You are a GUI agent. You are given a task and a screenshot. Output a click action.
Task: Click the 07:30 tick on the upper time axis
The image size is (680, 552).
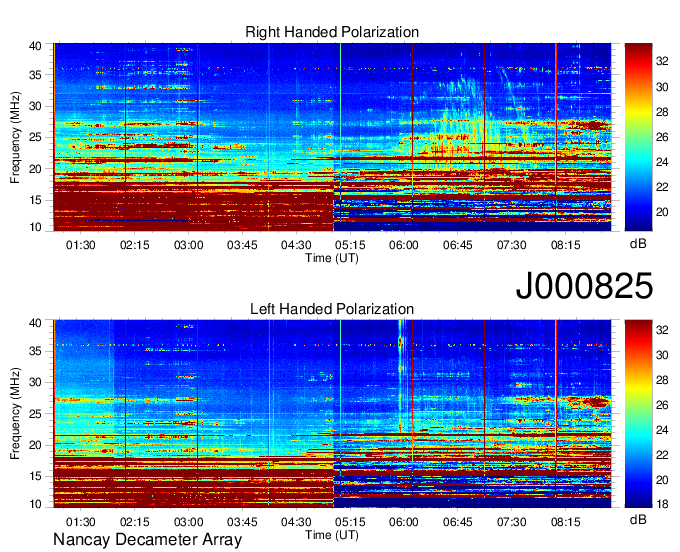tap(512, 245)
